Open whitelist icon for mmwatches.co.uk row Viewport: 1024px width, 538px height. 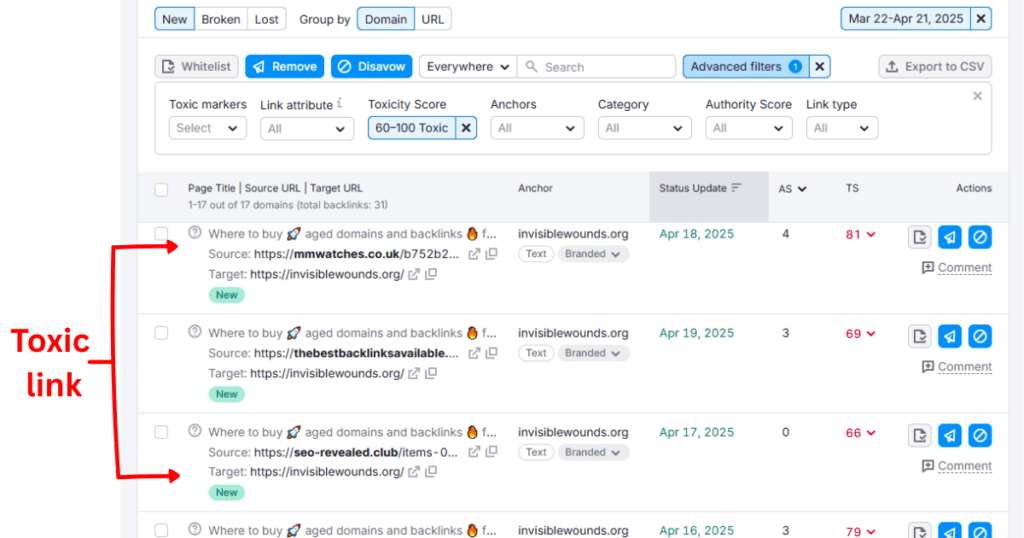[920, 237]
